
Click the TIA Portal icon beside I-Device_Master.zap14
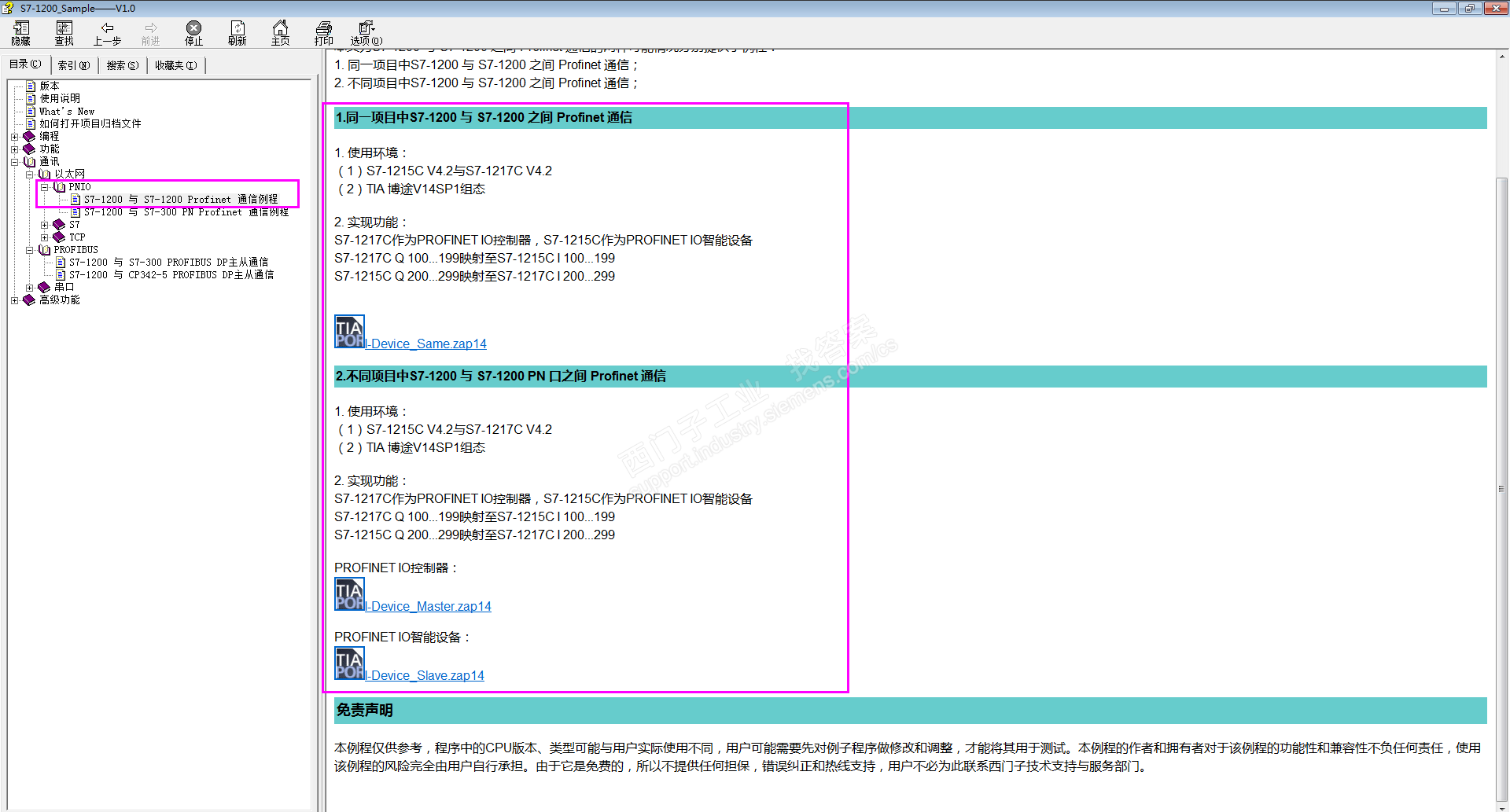coord(349,594)
